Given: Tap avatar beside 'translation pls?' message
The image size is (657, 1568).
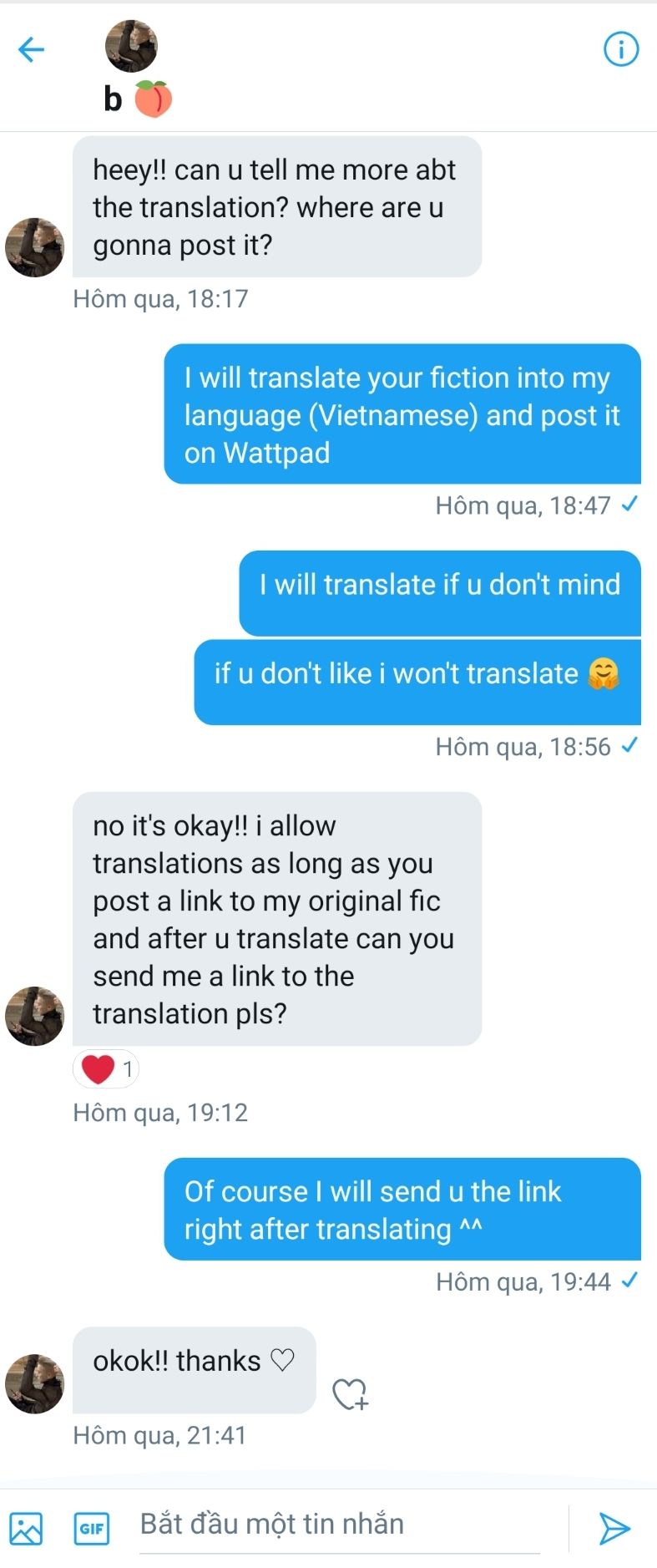Looking at the screenshot, I should [35, 1016].
